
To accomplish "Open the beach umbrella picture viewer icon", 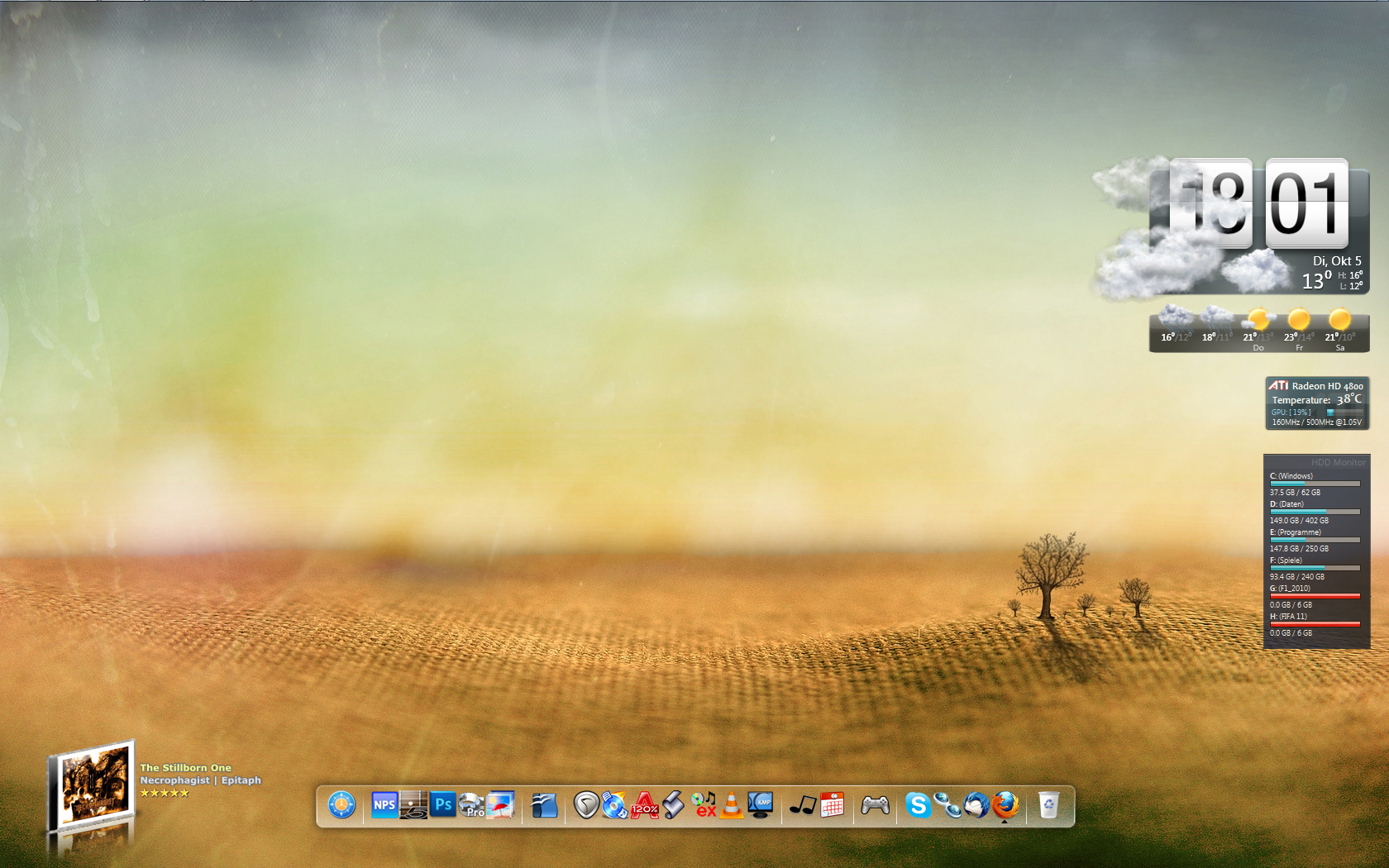I will [500, 804].
